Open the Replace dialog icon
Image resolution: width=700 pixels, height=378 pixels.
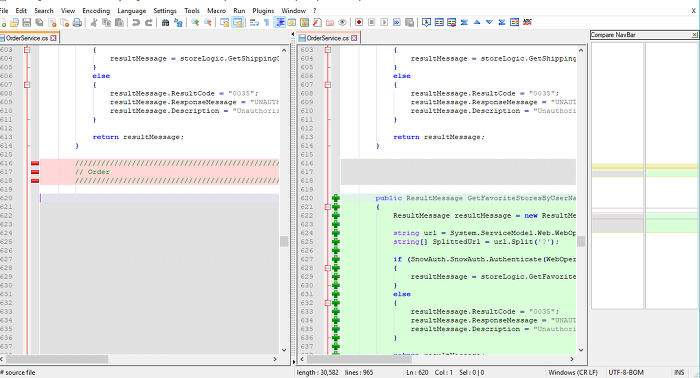(x=178, y=22)
